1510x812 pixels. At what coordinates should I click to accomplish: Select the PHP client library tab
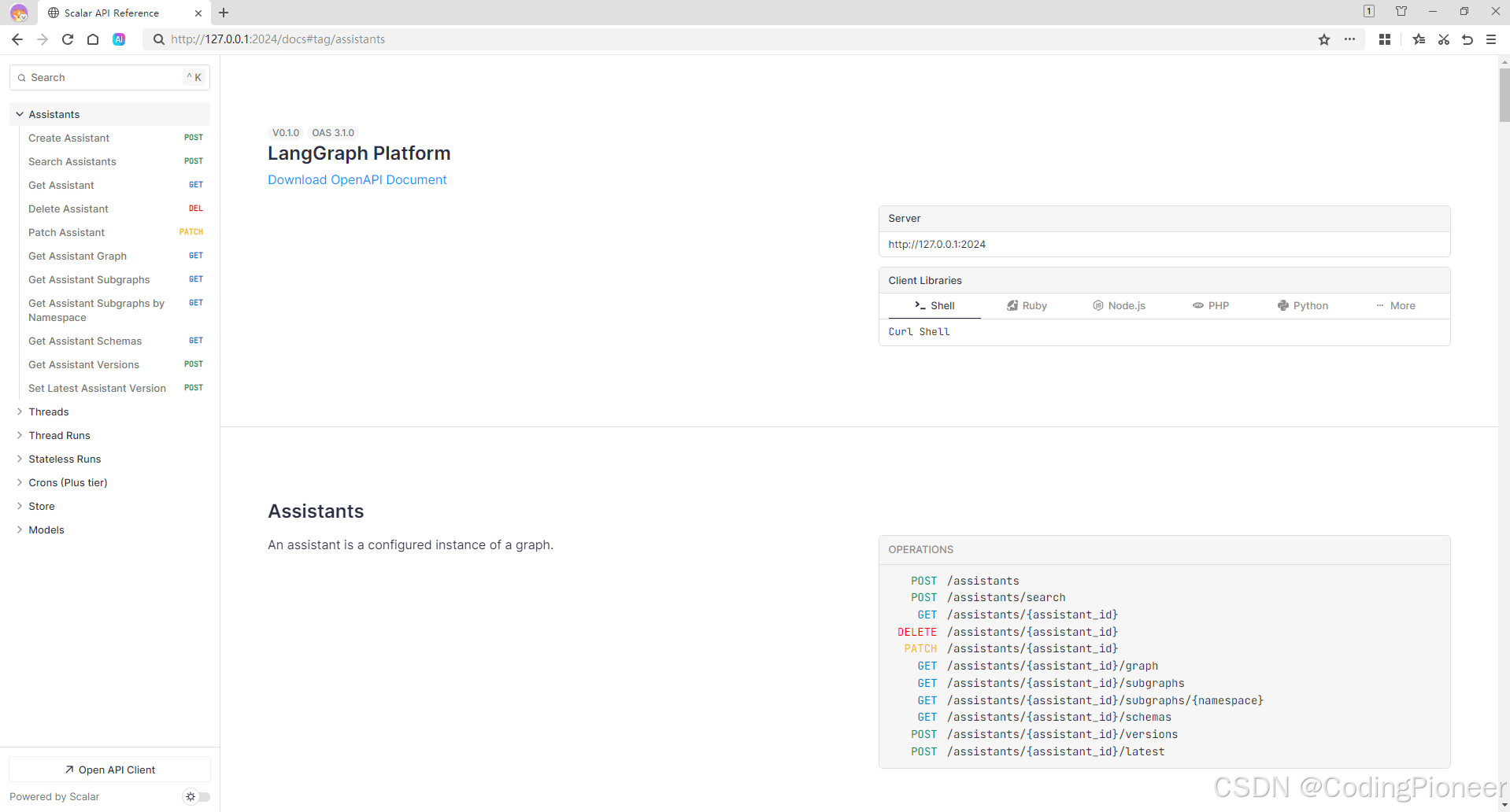(x=1211, y=305)
